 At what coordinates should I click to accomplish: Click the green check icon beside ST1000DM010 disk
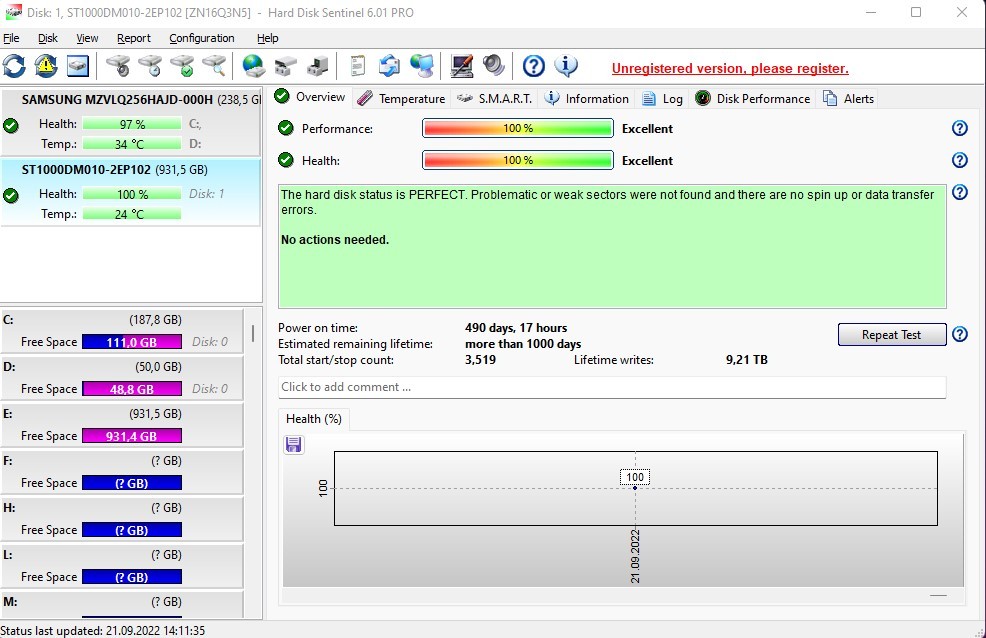[x=11, y=195]
